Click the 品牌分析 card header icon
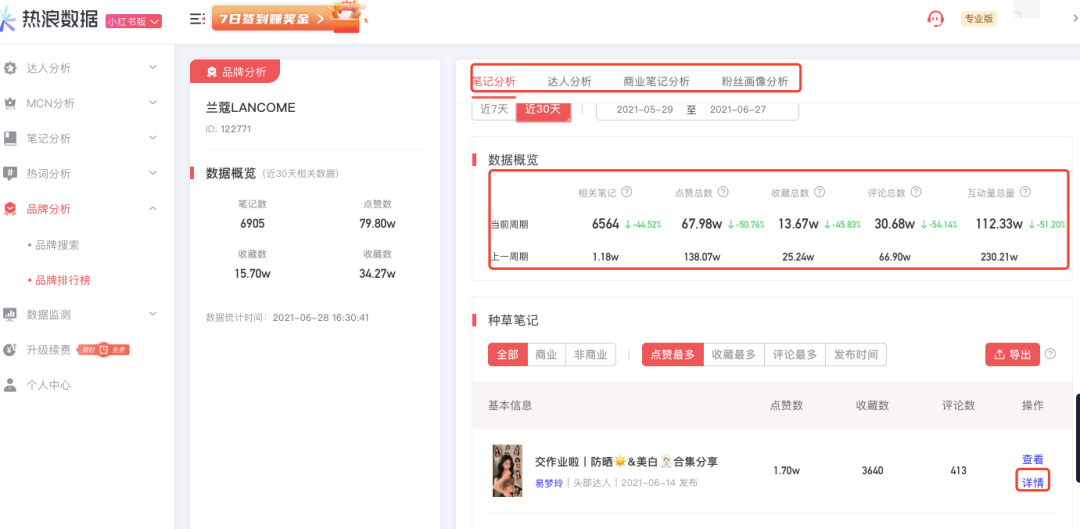 211,72
